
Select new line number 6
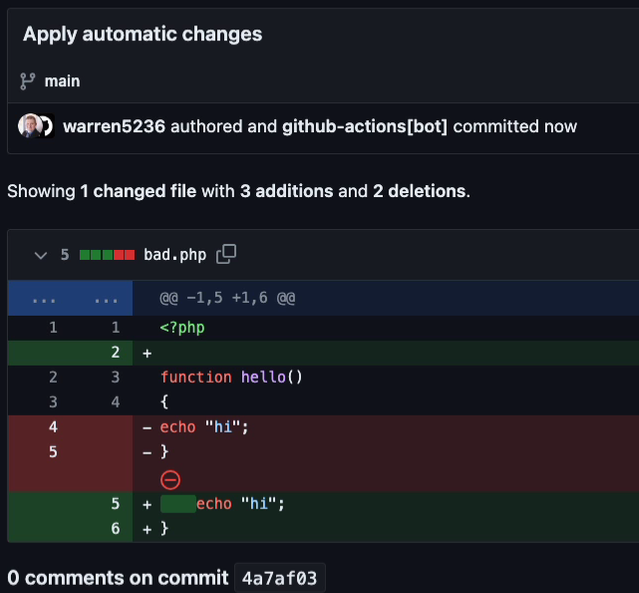click(x=115, y=529)
